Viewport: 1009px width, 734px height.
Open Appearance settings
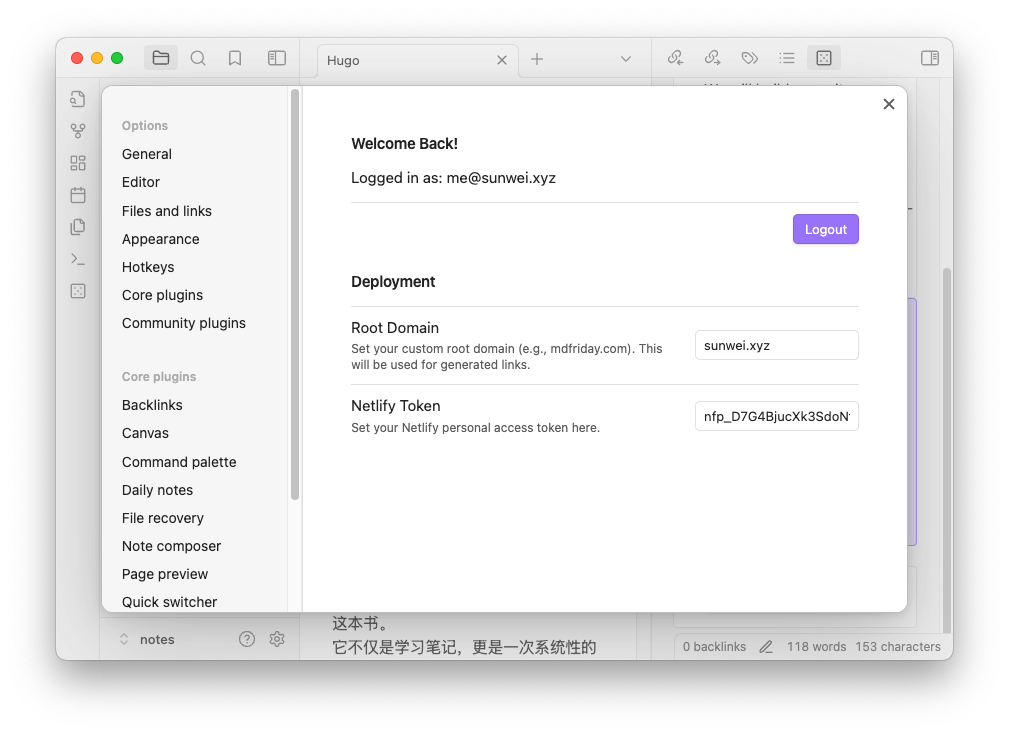(x=161, y=239)
